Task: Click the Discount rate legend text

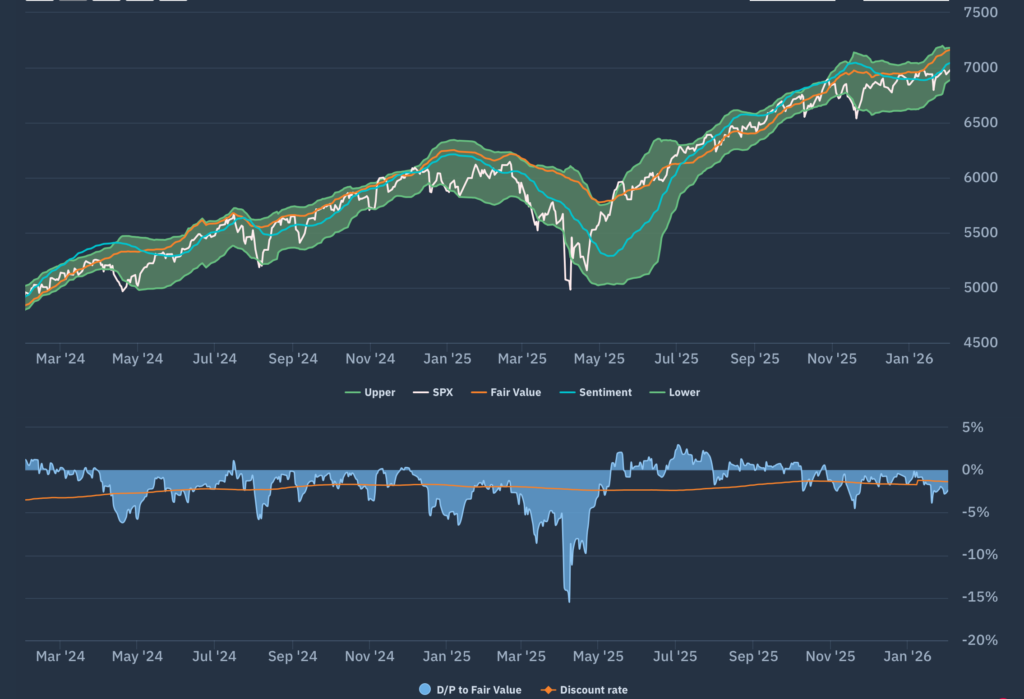Action: [x=594, y=690]
